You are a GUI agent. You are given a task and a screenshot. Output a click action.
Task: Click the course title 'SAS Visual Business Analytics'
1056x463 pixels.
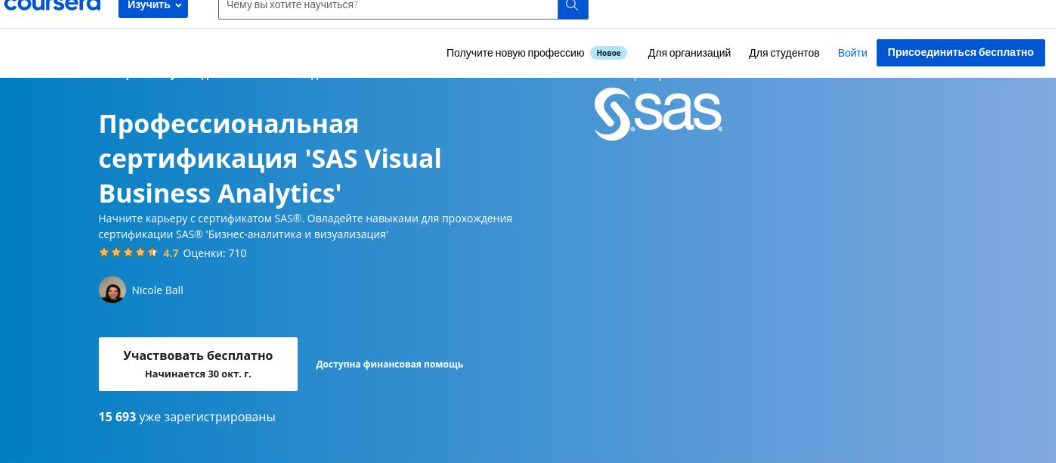[x=270, y=158]
